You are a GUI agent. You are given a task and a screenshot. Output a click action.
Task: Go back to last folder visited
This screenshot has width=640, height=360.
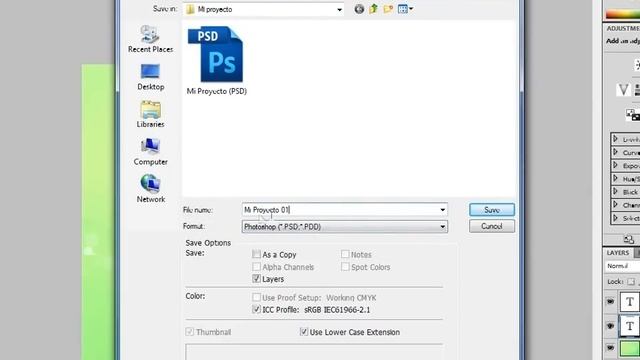(x=359, y=9)
